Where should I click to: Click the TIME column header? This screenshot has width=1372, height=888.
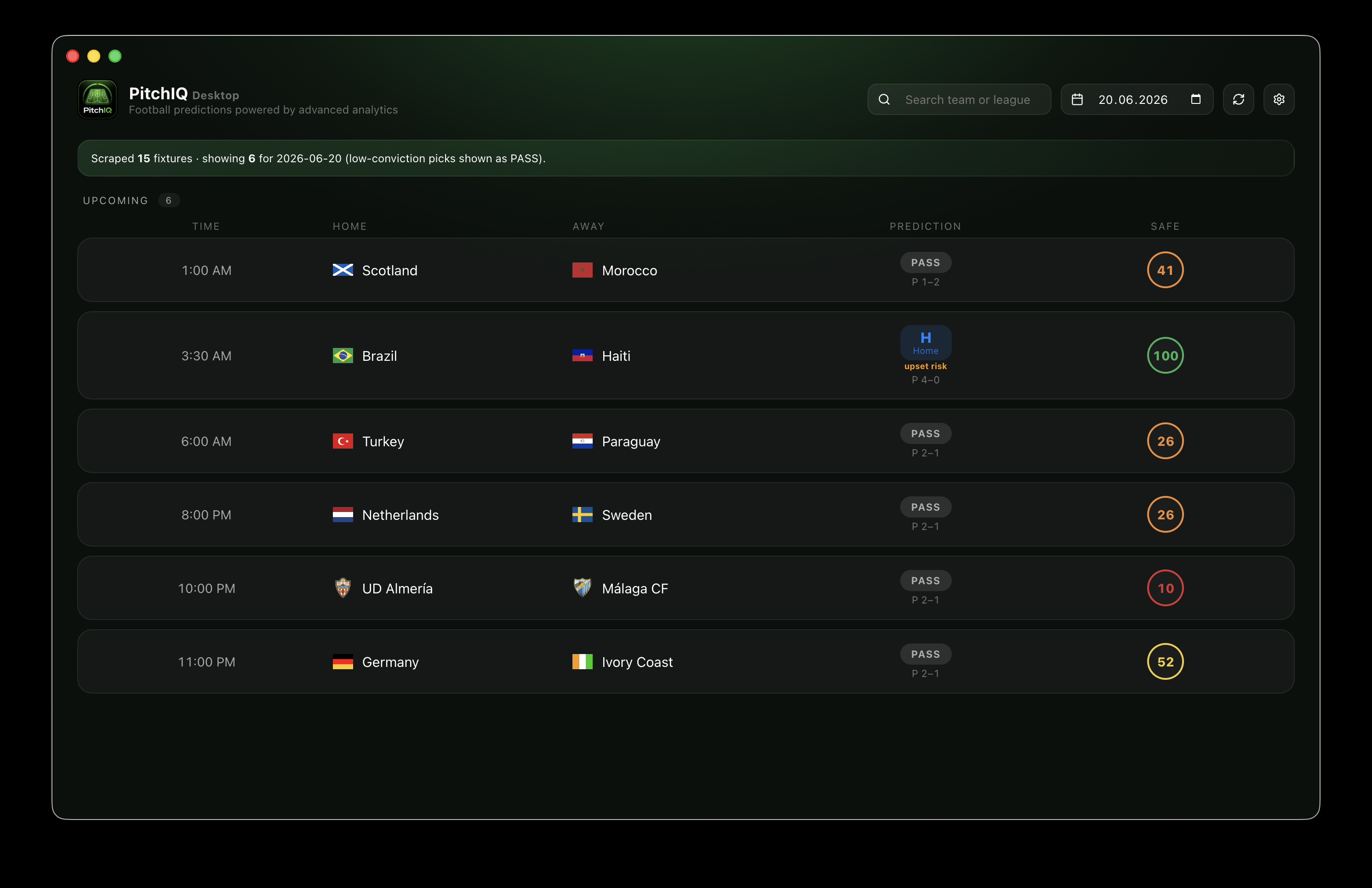[x=206, y=227]
